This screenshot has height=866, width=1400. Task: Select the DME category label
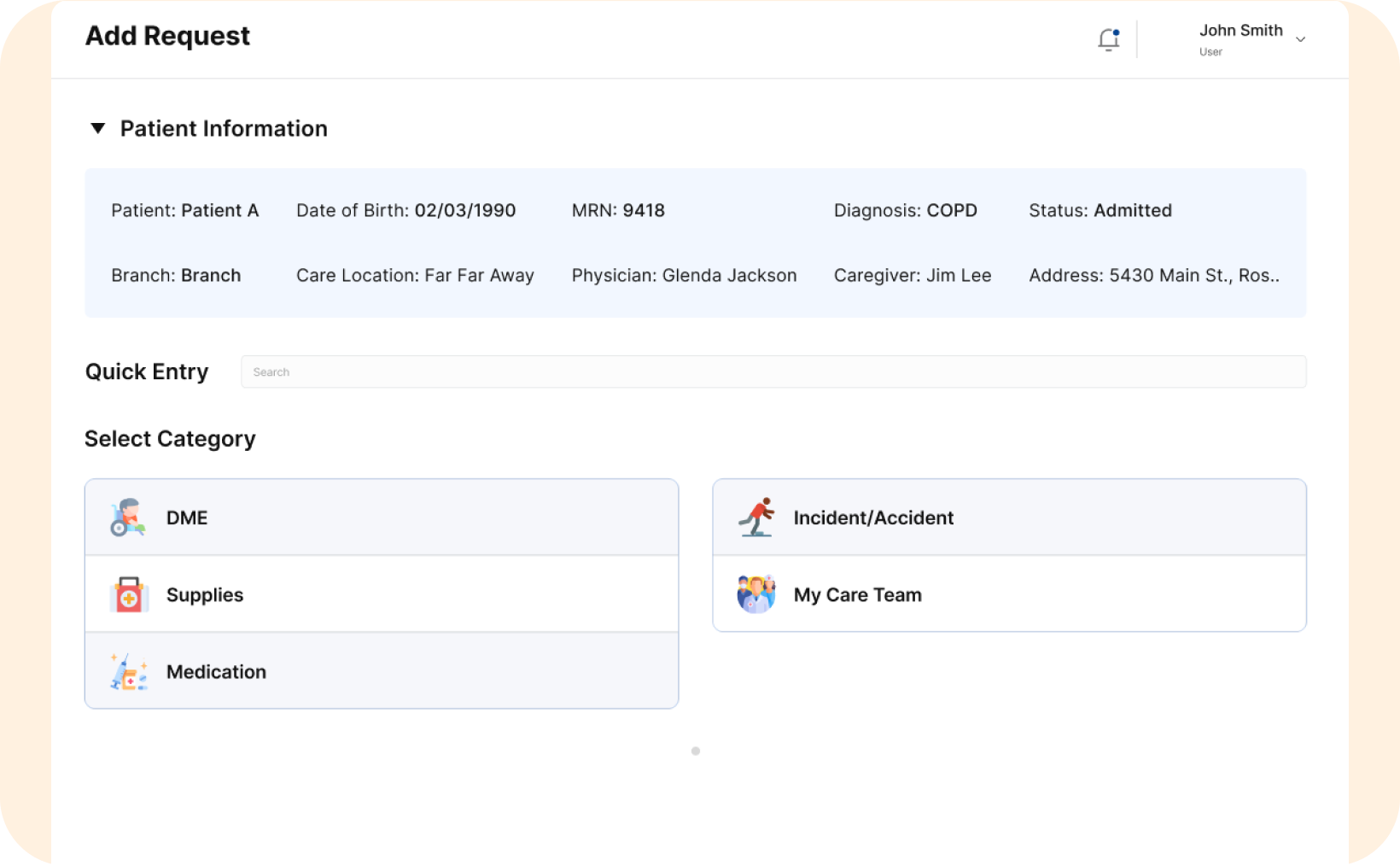point(187,518)
